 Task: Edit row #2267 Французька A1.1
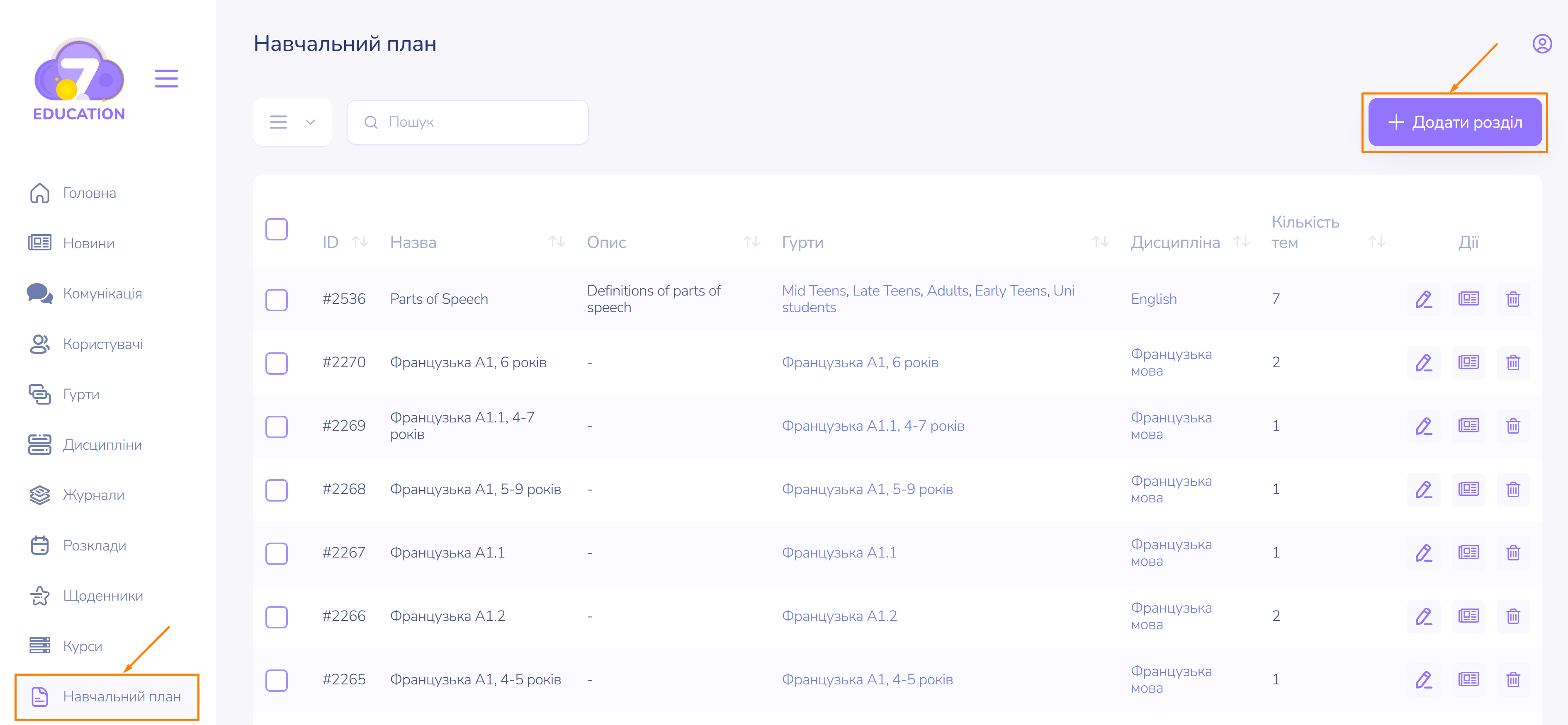(1423, 553)
